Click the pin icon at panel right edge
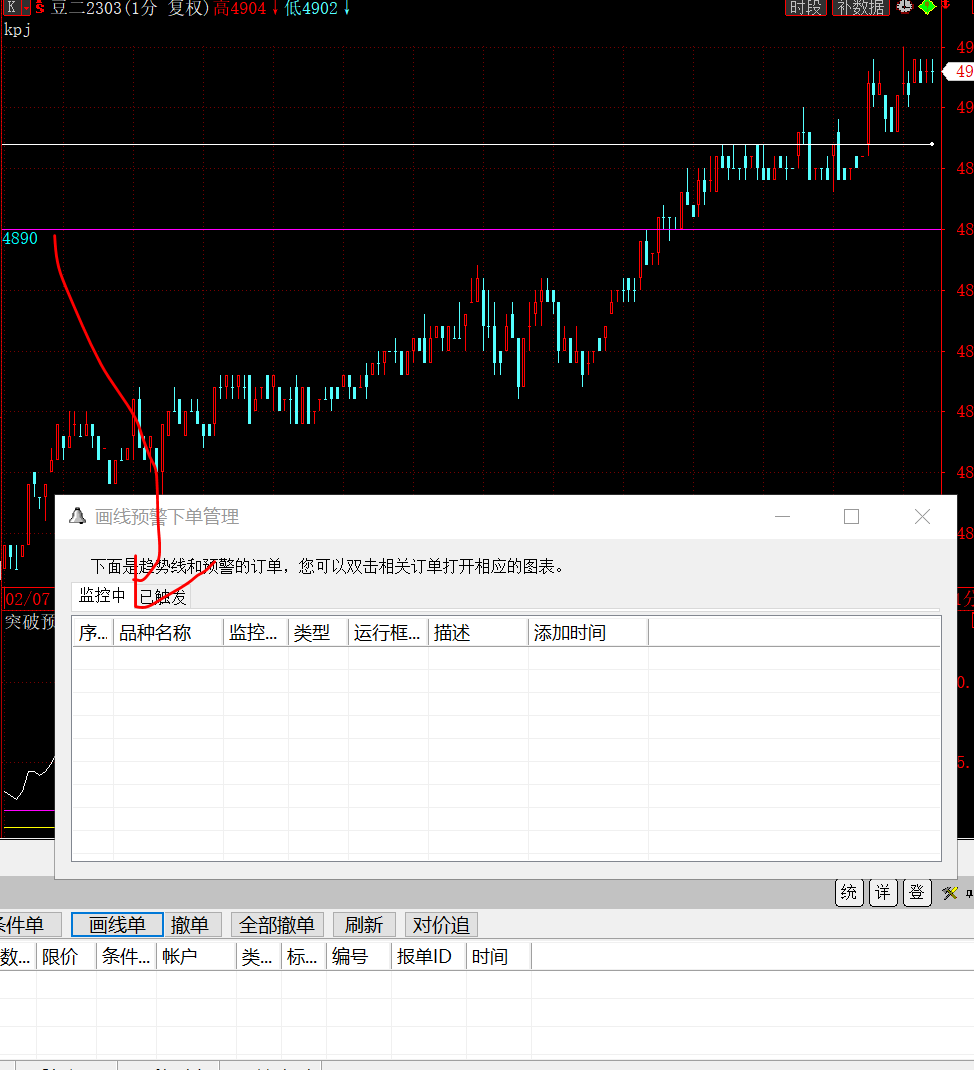This screenshot has width=974, height=1070. 969,893
